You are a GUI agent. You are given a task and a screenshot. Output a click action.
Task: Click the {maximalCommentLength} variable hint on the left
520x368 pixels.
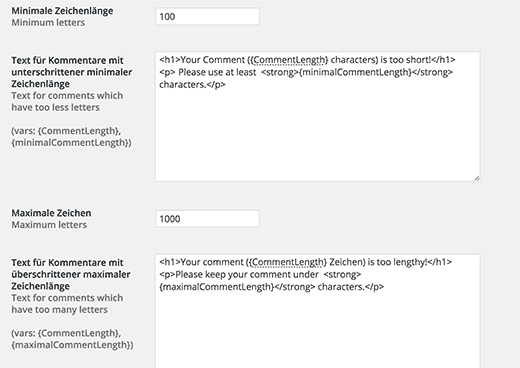point(71,345)
